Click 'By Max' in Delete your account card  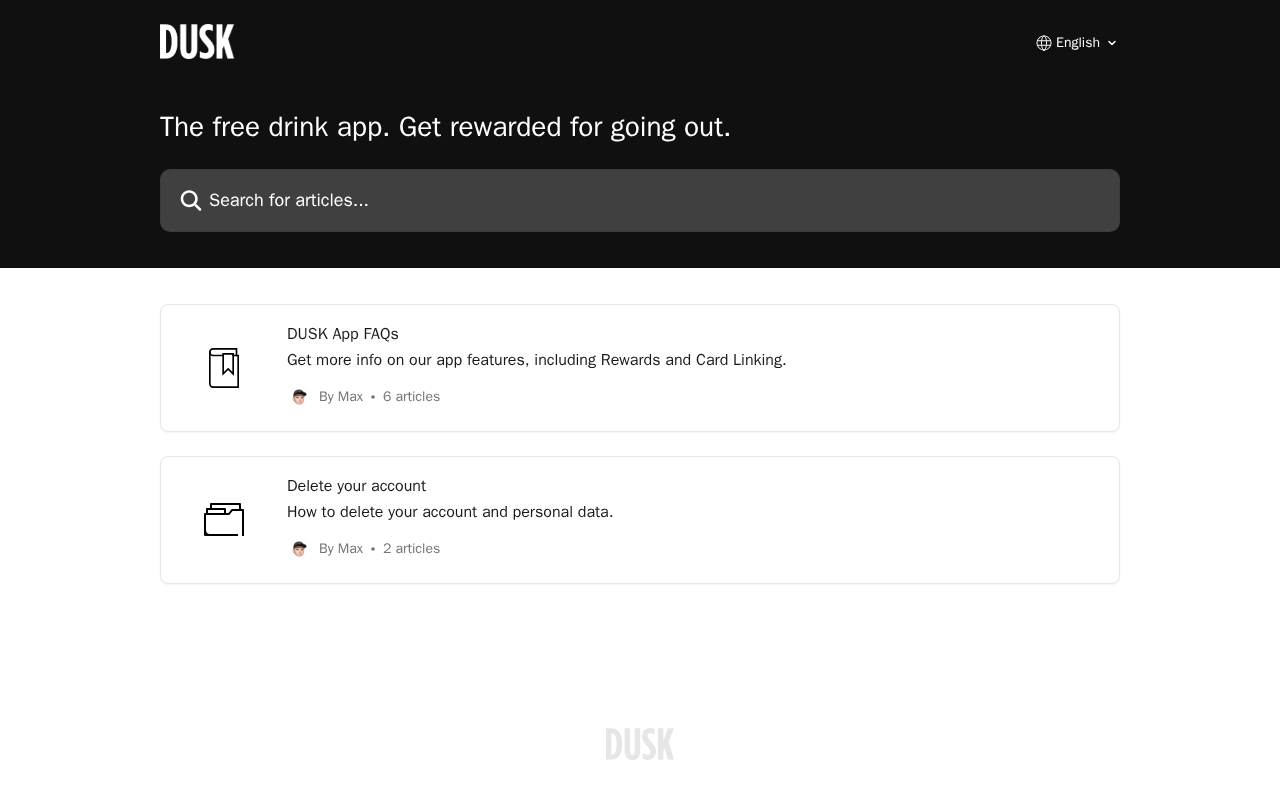(x=341, y=549)
